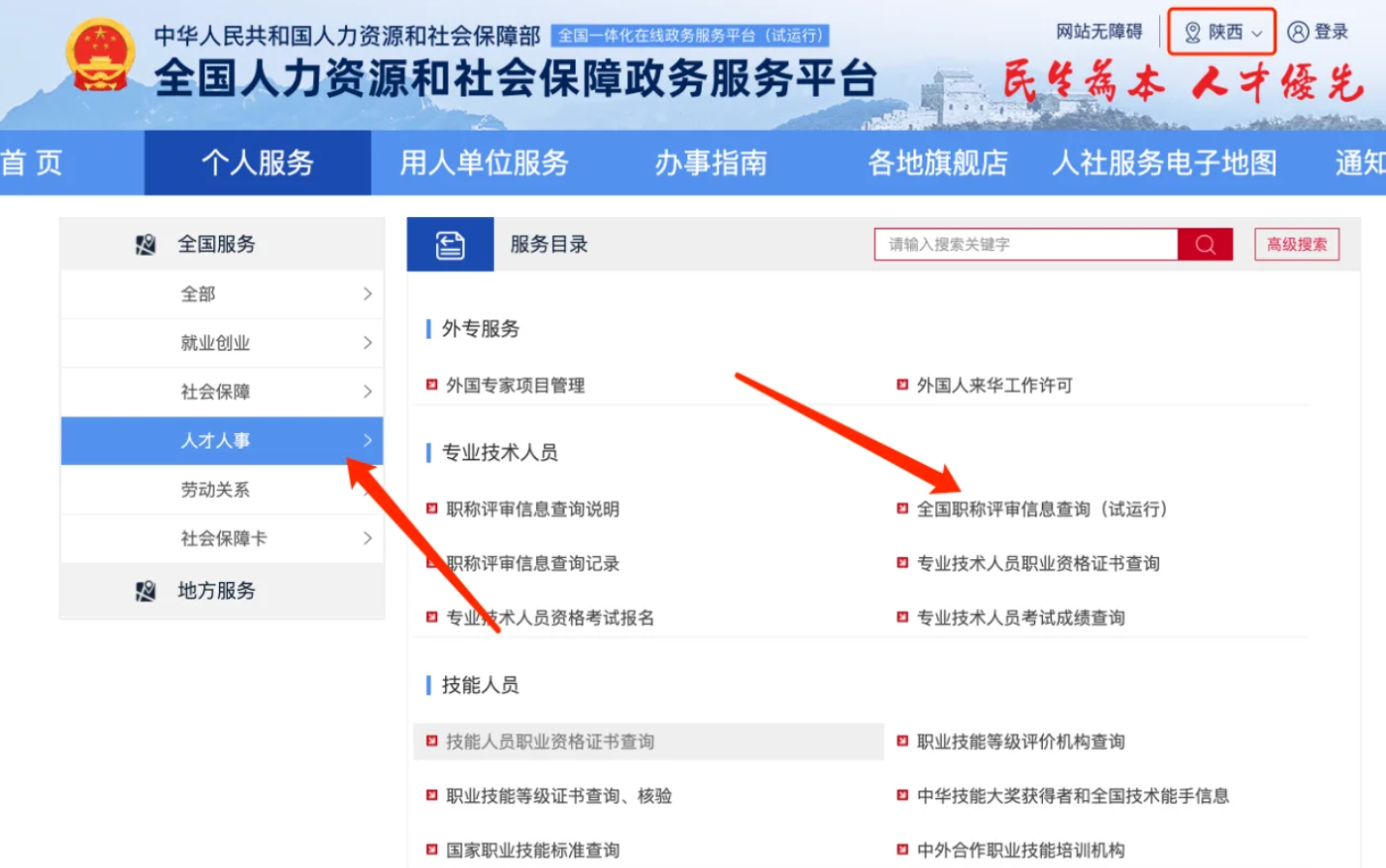Open 全国职称评审信息查询（试运行）
The height and width of the screenshot is (868, 1386).
point(1042,510)
